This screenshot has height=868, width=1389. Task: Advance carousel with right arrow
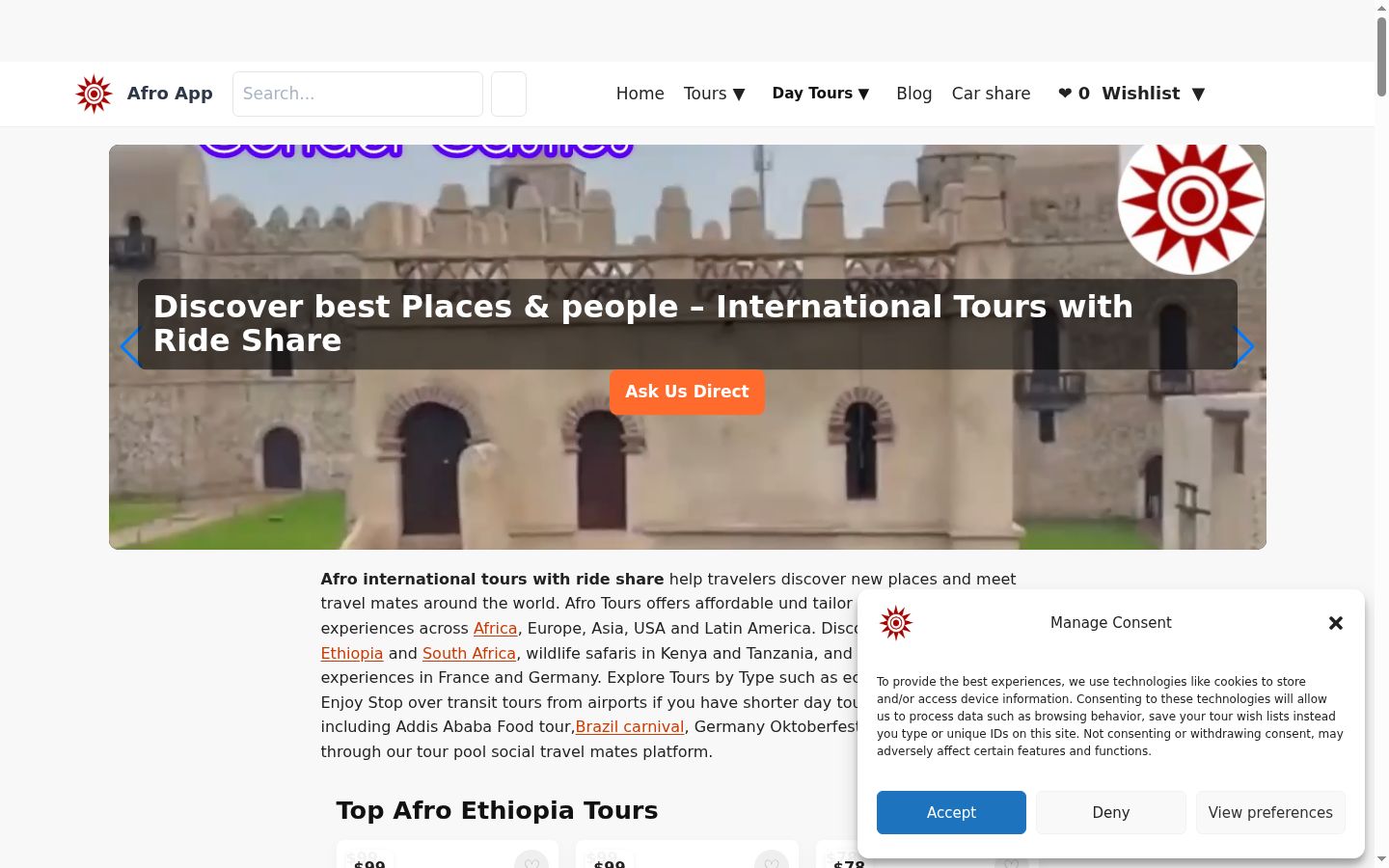click(x=1243, y=346)
